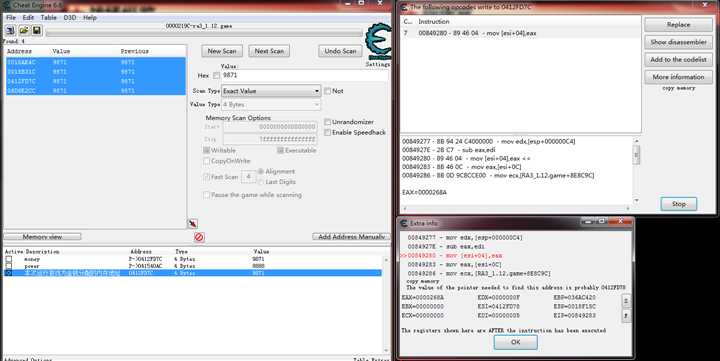The image size is (720, 361).
Task: Activate the money entry checkbox
Action: tap(9, 259)
